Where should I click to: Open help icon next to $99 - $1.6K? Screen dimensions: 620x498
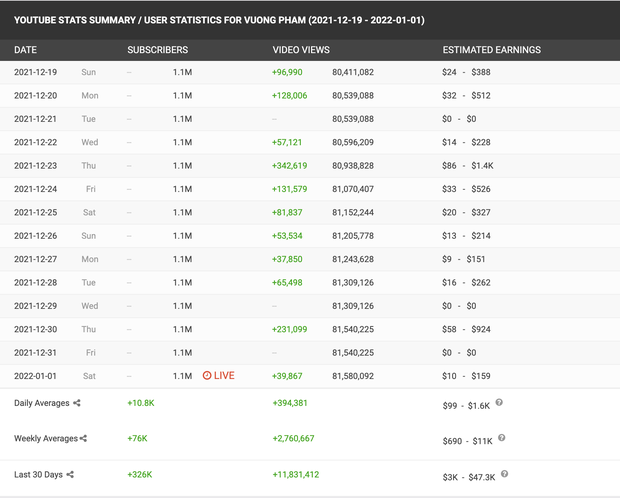pos(499,403)
